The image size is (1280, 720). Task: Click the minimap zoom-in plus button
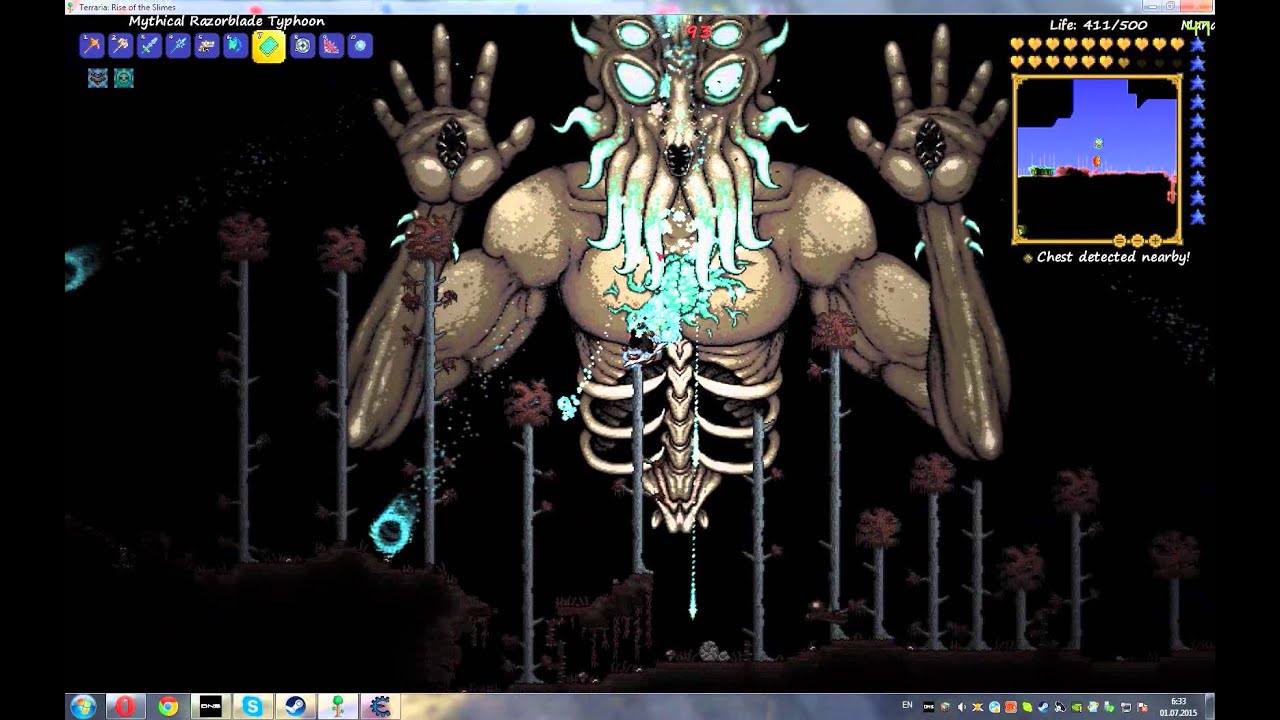tap(1155, 241)
